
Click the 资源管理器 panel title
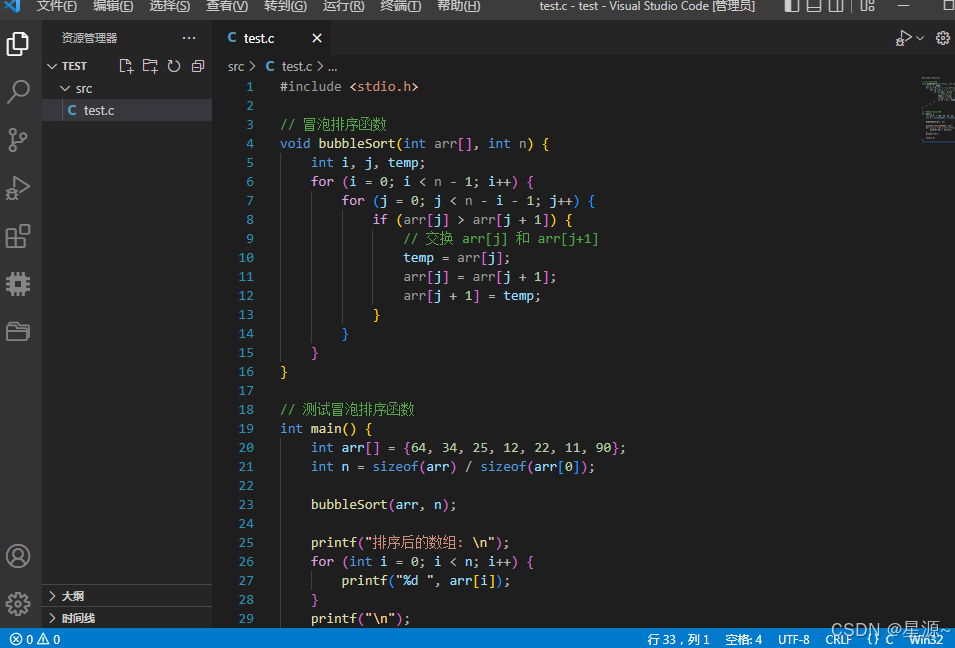pyautogui.click(x=89, y=38)
